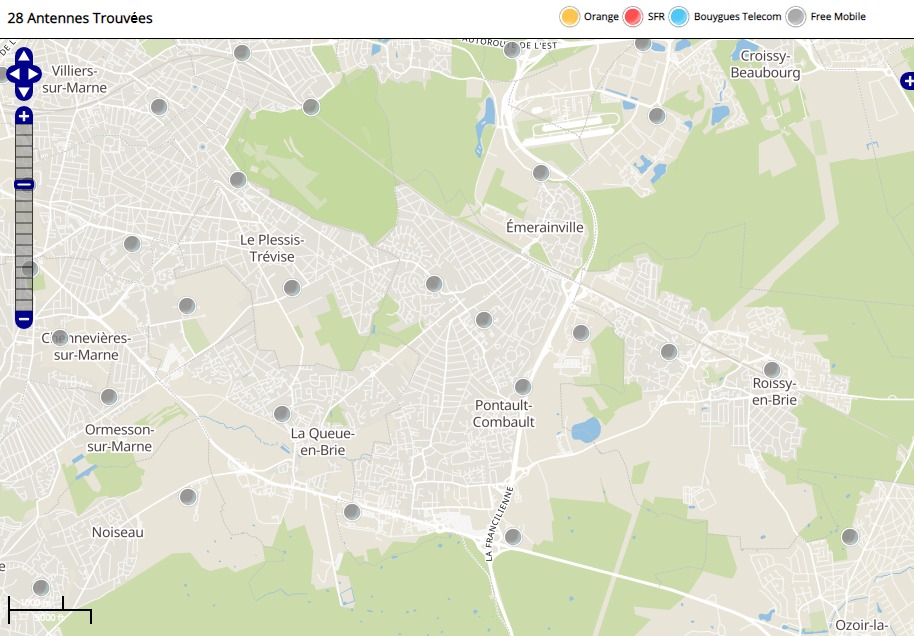Toggle the SFR red circle in legend

tap(632, 16)
